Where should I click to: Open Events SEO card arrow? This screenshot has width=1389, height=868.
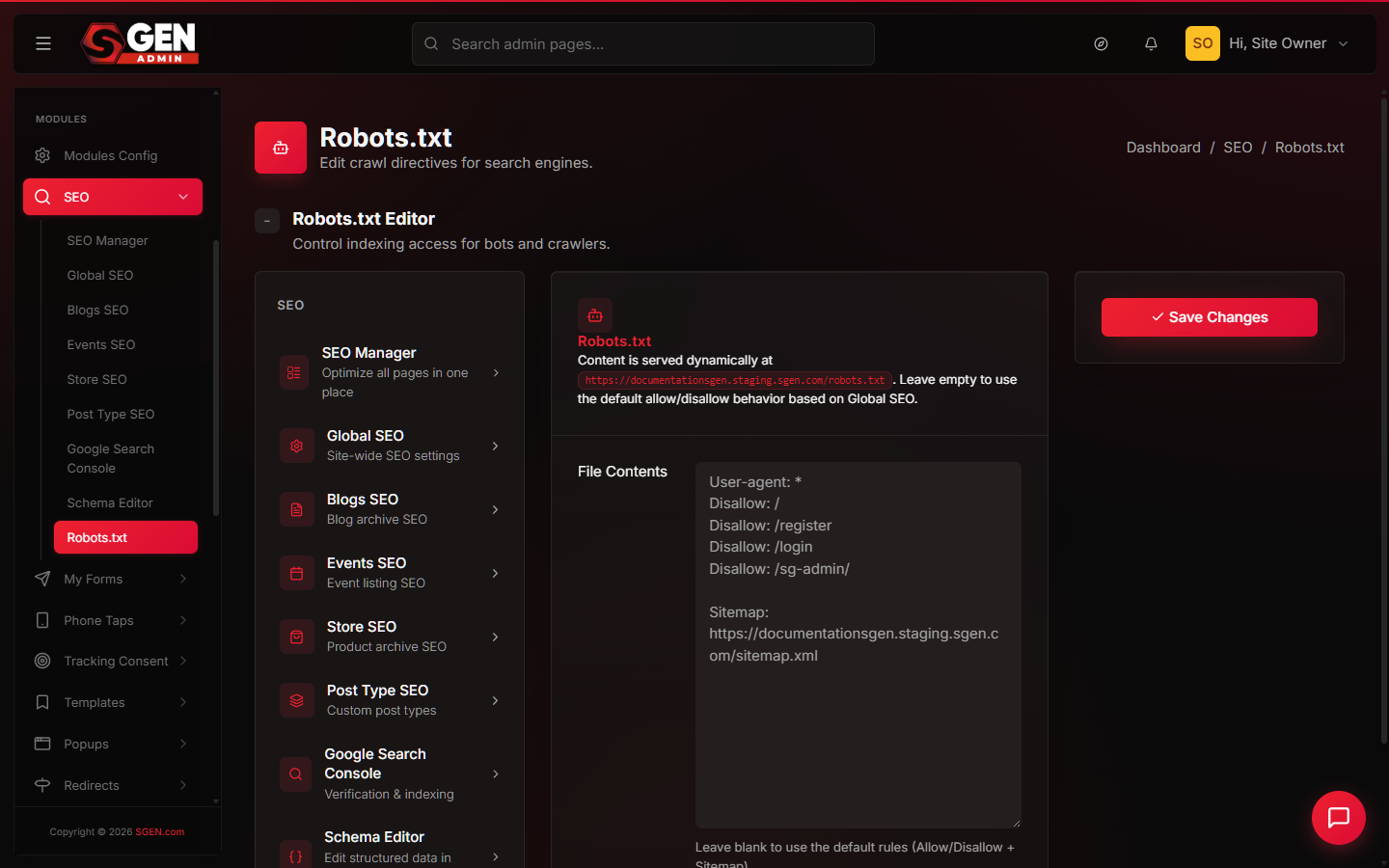[496, 573]
